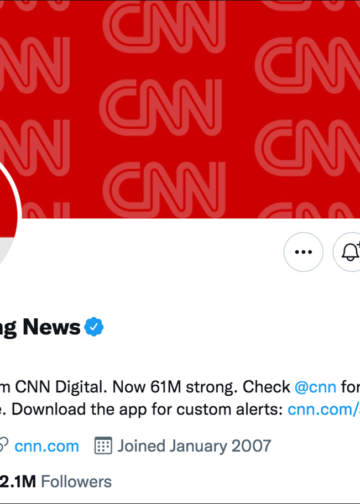Click the Joined January 2007 text
The width and height of the screenshot is (360, 504).
coord(194,446)
